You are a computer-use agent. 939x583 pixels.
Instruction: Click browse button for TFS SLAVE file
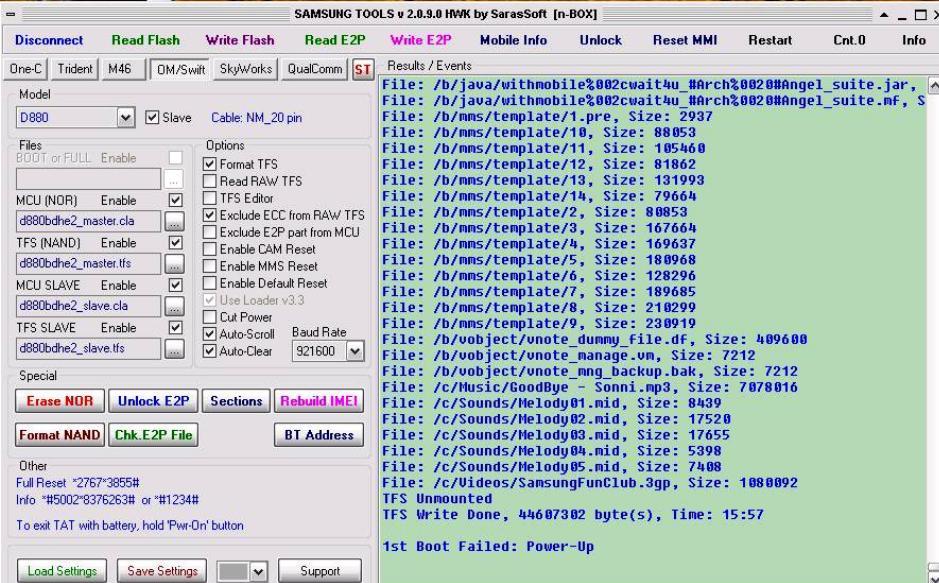(174, 348)
